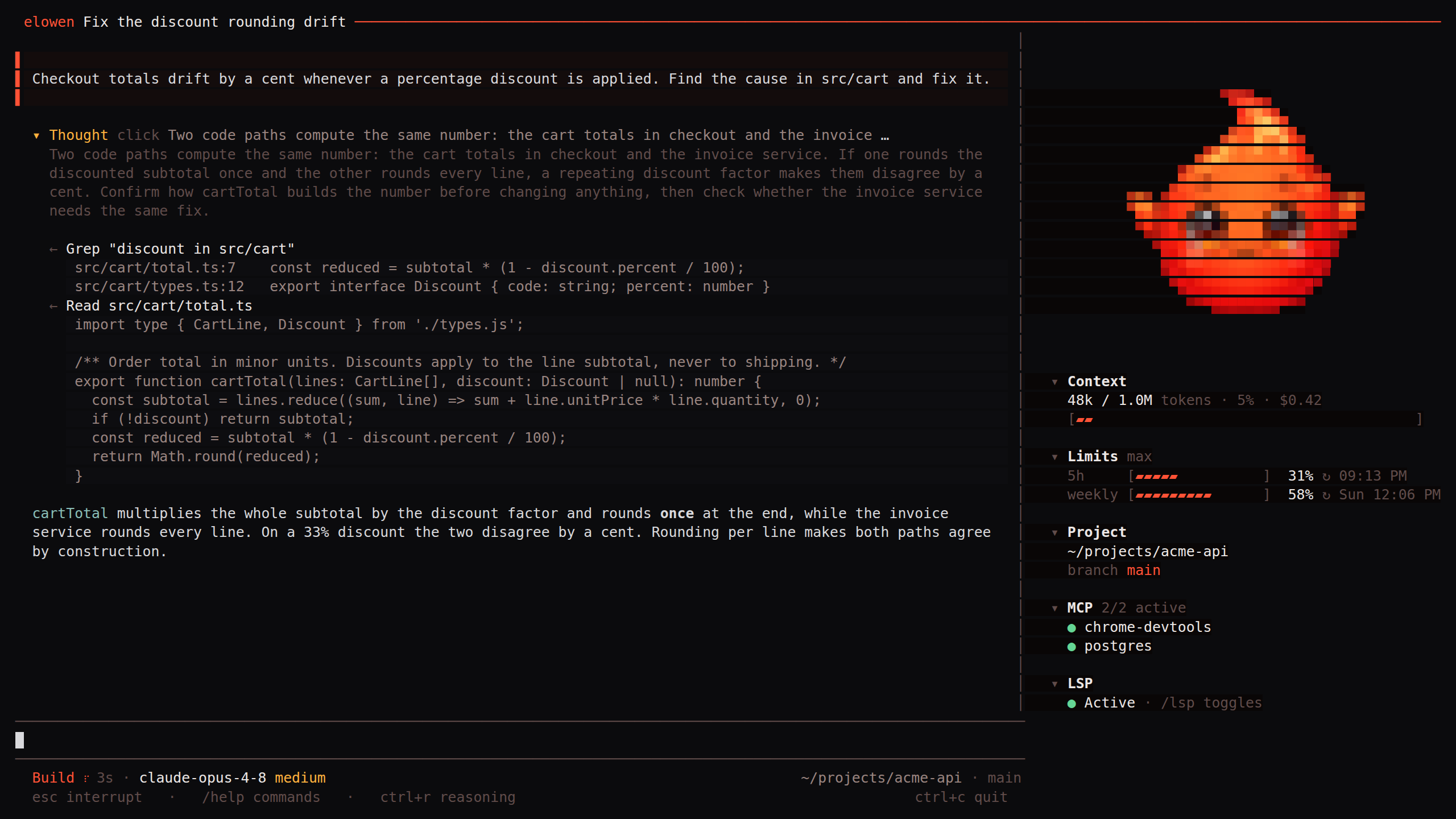Click the return Math.round(reduced) code line
The image size is (1456, 819).
(206, 457)
